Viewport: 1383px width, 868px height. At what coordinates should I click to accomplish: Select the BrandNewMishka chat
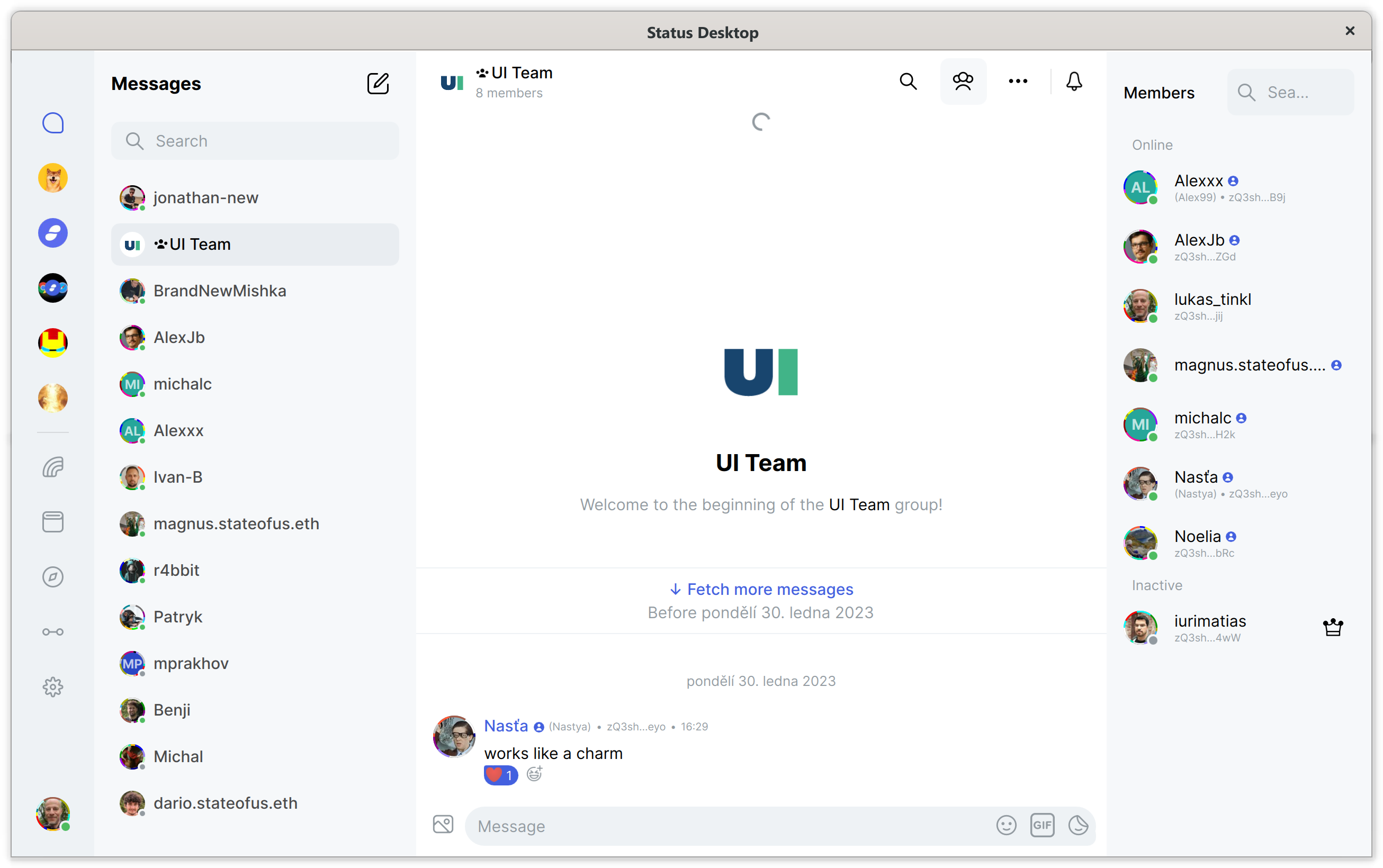219,291
